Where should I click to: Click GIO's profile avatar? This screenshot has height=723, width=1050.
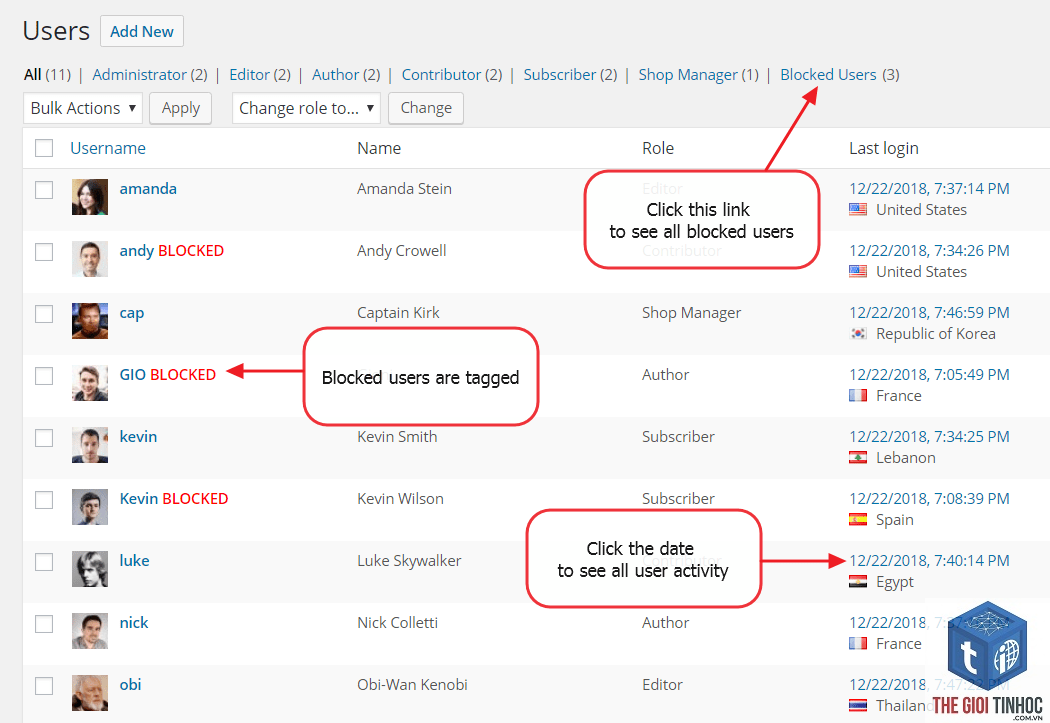point(90,383)
